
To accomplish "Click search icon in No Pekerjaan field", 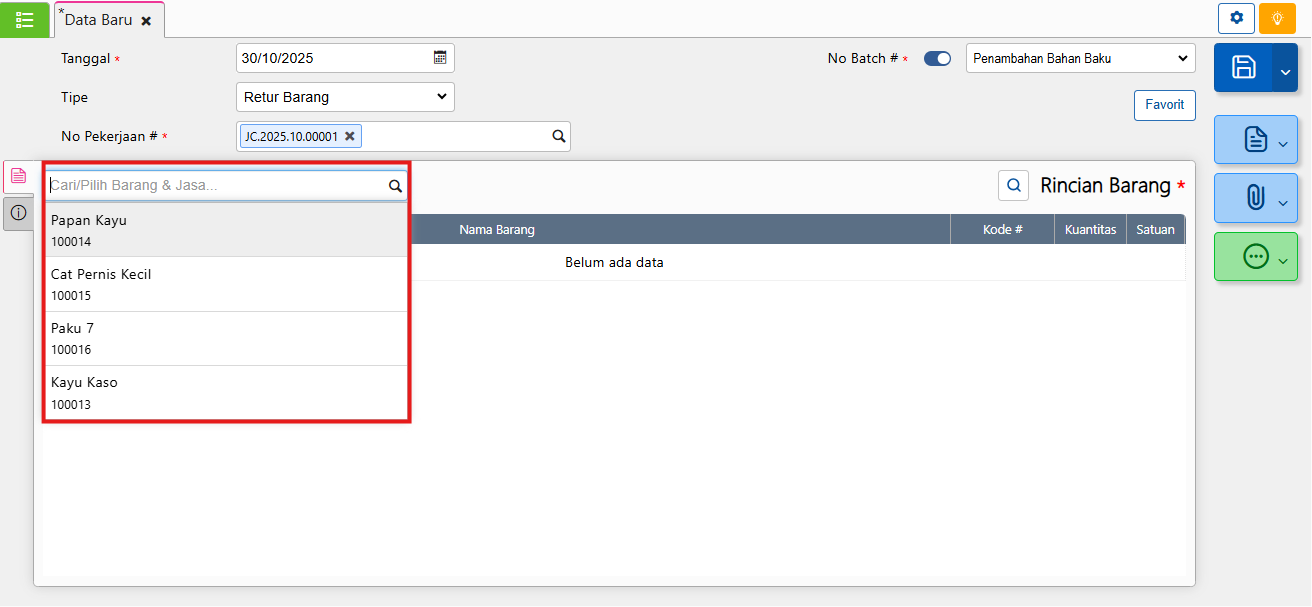I will click(559, 137).
